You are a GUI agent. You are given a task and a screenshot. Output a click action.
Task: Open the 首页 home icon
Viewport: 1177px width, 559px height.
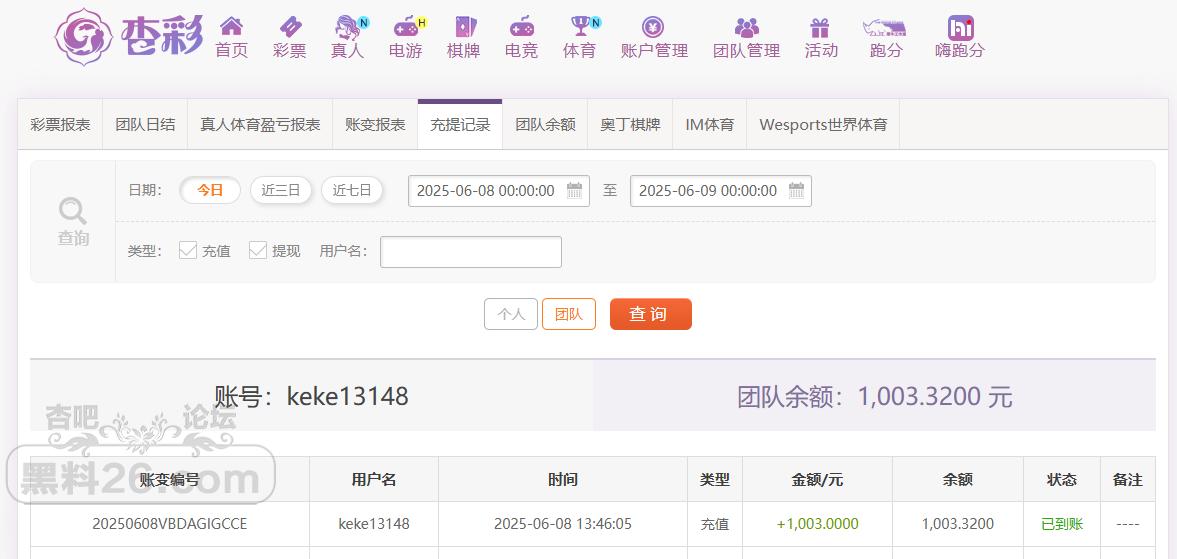[231, 27]
